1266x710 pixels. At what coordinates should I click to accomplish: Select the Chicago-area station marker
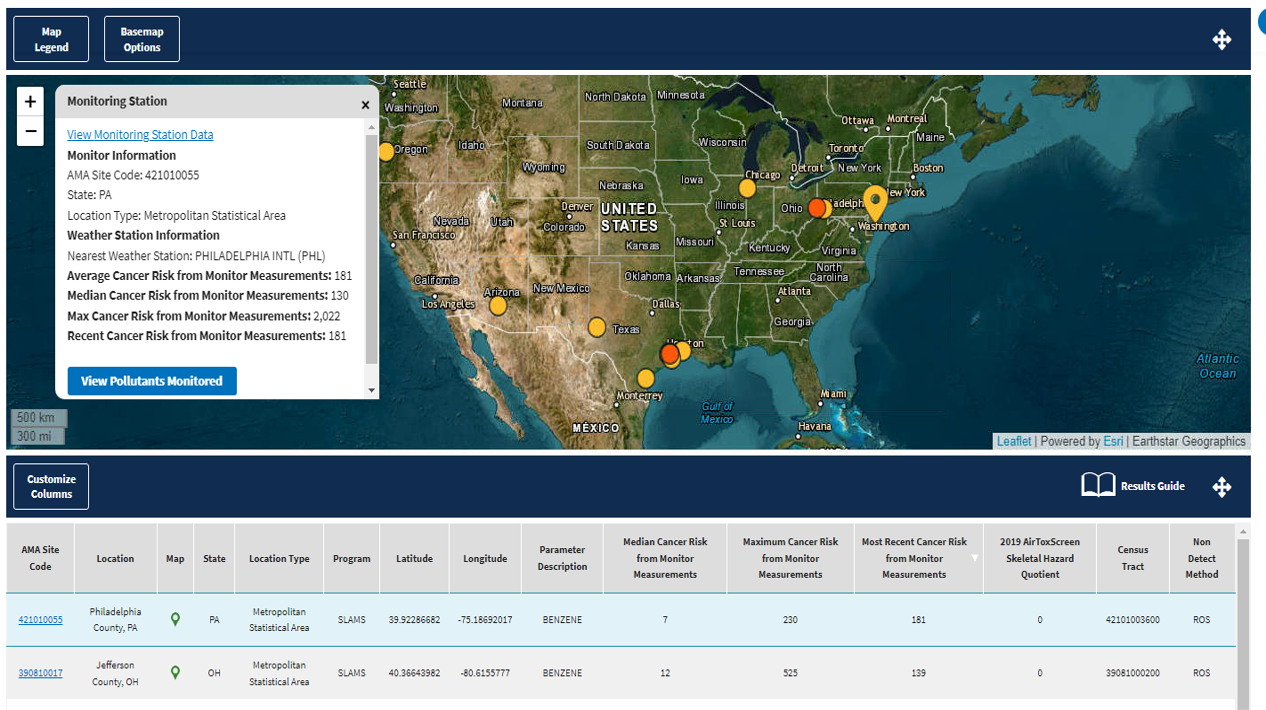(747, 188)
